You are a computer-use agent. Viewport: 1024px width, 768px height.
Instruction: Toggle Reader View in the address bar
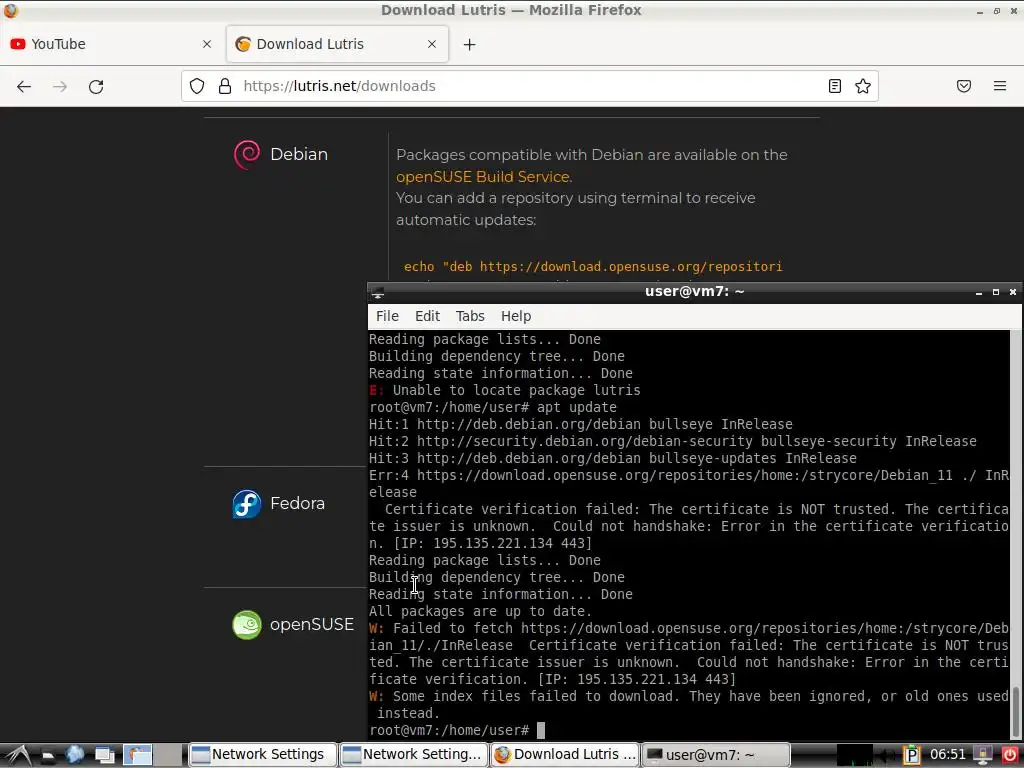coord(835,86)
